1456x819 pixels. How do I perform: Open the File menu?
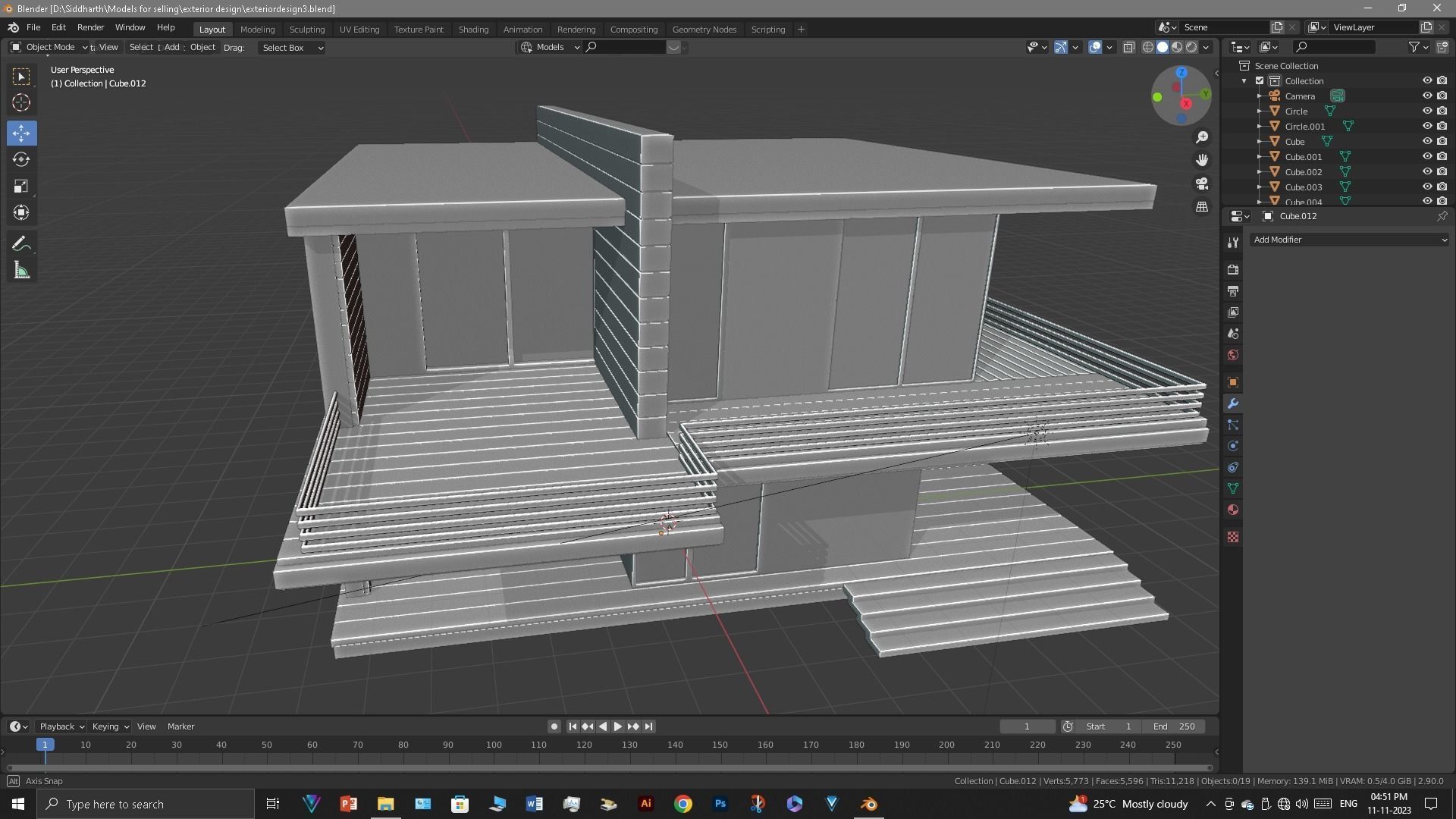(33, 27)
